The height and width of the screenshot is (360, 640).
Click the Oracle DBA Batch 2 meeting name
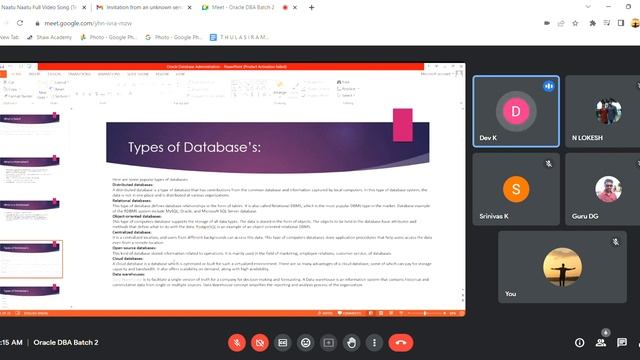66,342
